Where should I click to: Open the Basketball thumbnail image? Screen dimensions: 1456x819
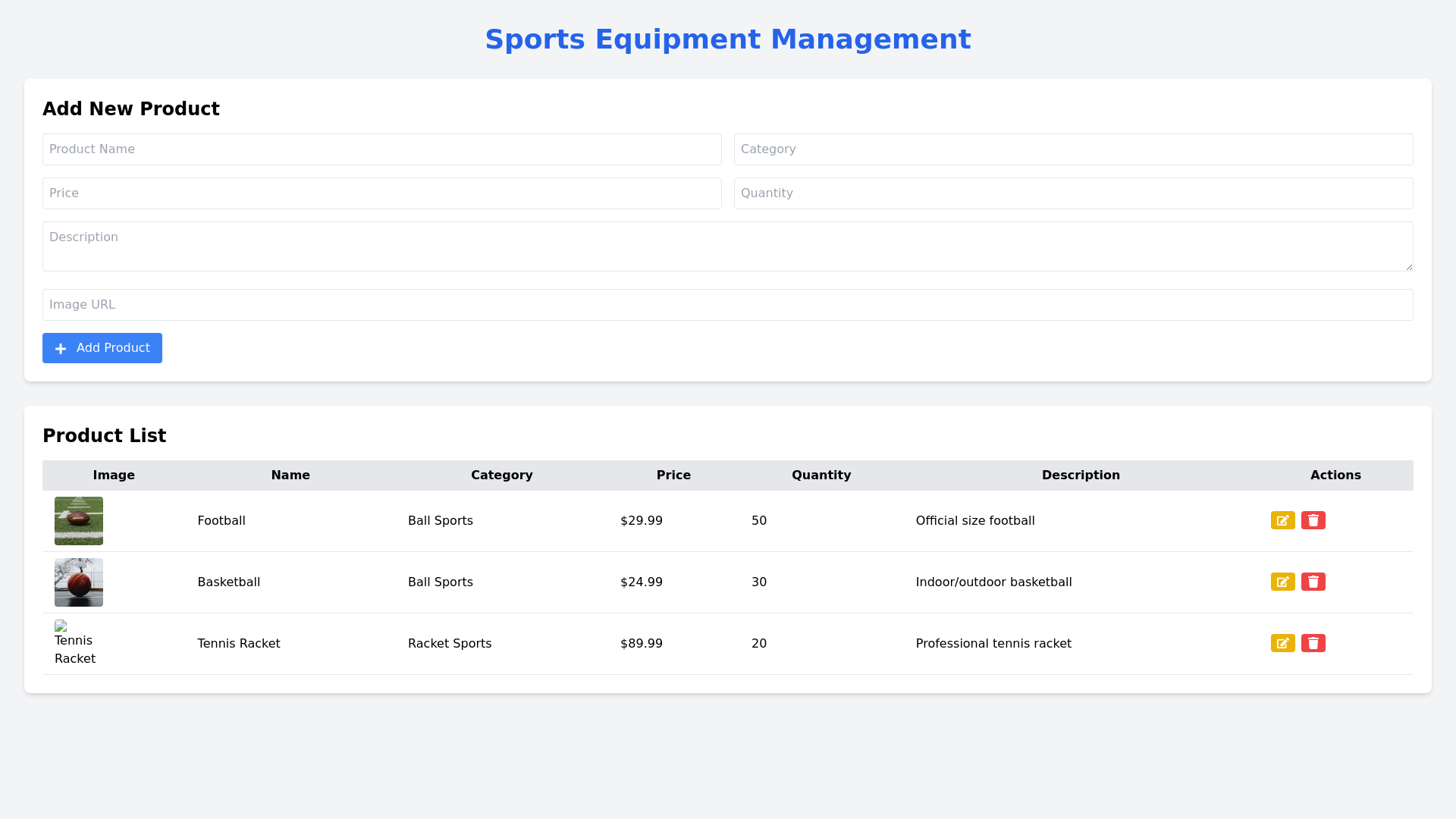79,582
